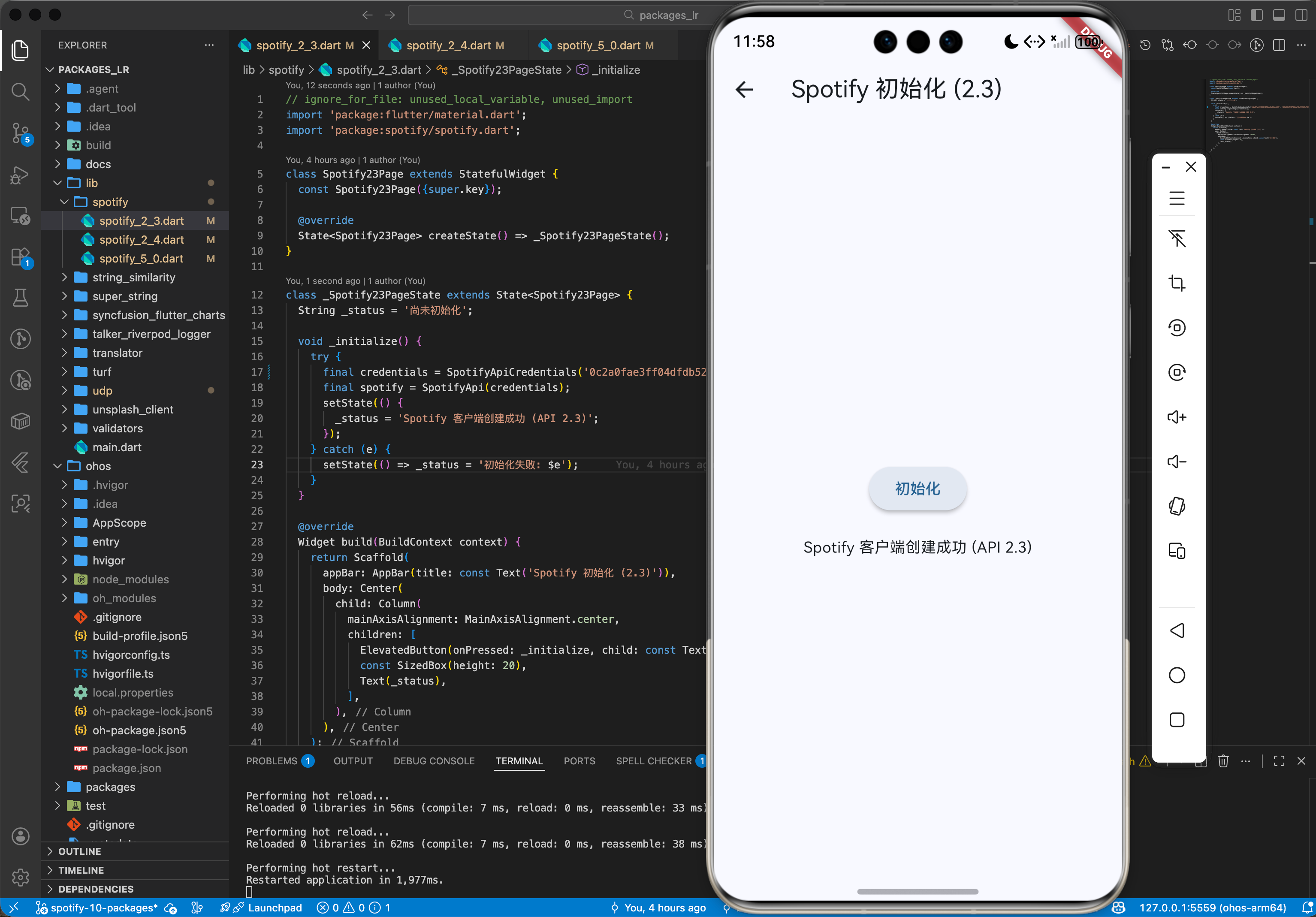Expand the string_similarity folder
This screenshot has height=917, width=1316.
tap(133, 278)
